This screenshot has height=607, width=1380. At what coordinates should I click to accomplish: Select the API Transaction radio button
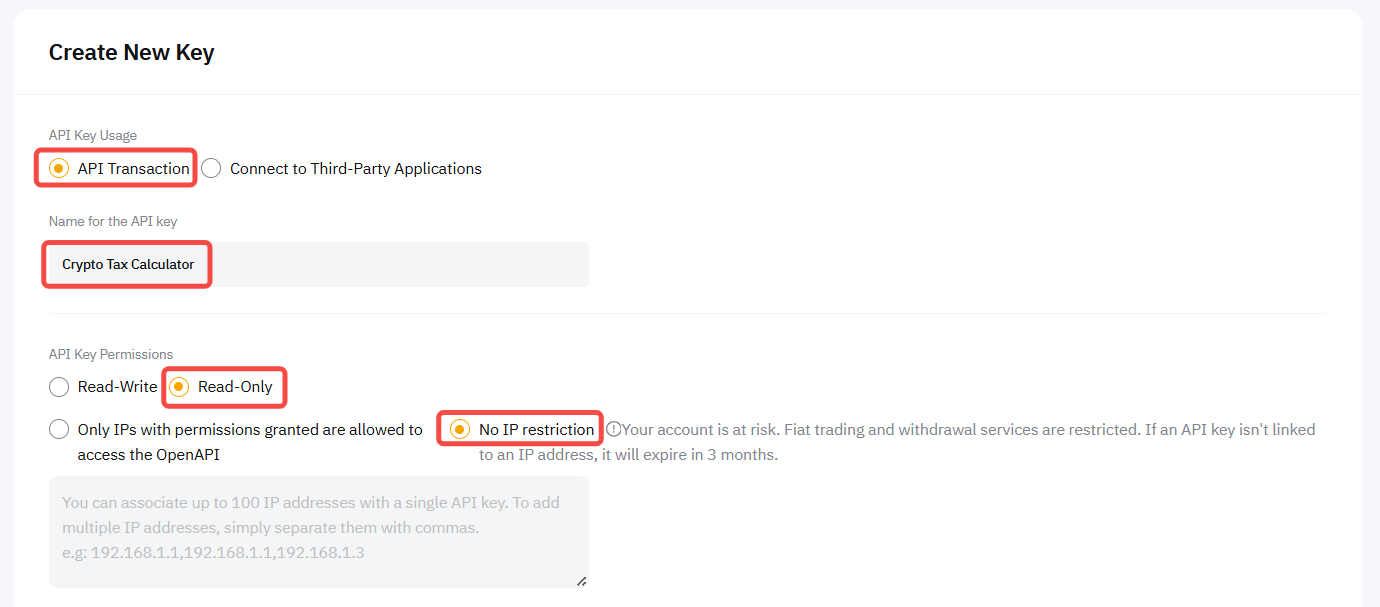59,169
